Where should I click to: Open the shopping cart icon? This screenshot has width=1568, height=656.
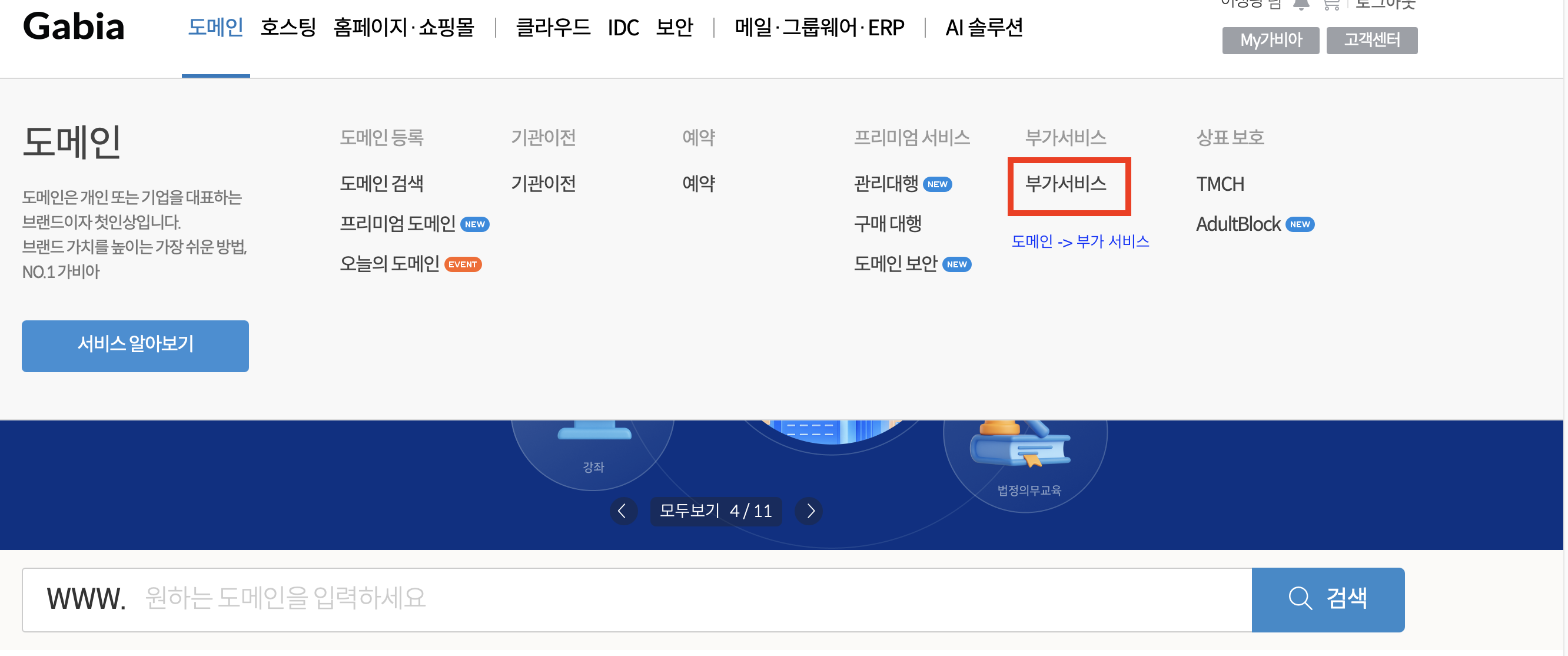pyautogui.click(x=1331, y=5)
